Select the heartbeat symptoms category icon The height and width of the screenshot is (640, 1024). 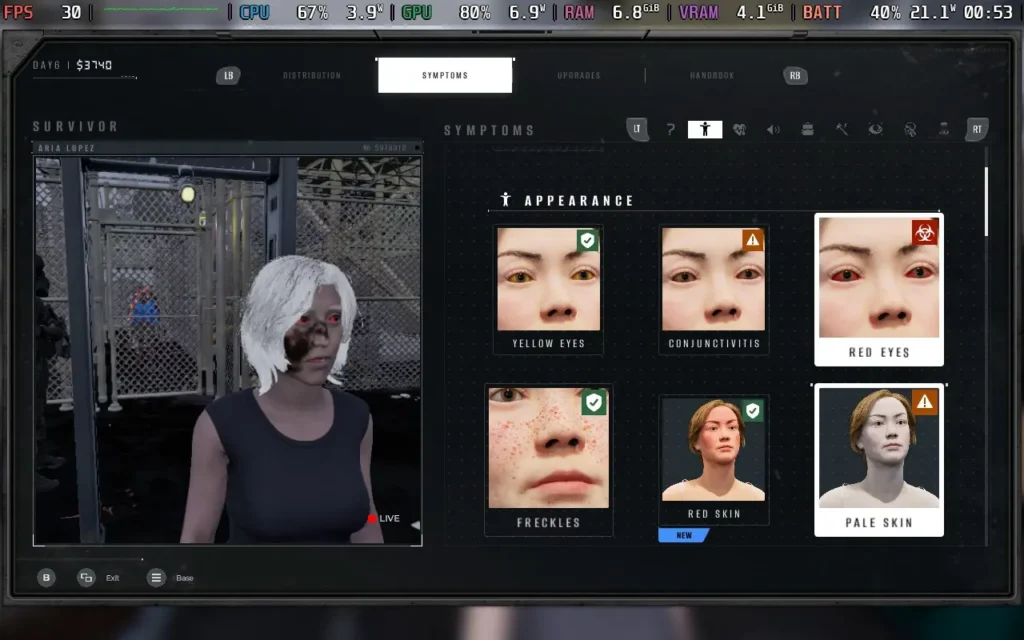pyautogui.click(x=739, y=129)
